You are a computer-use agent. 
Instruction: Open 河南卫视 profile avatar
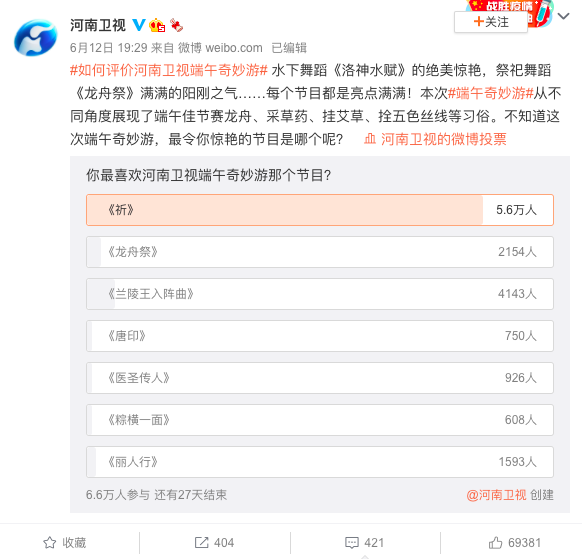point(36,38)
